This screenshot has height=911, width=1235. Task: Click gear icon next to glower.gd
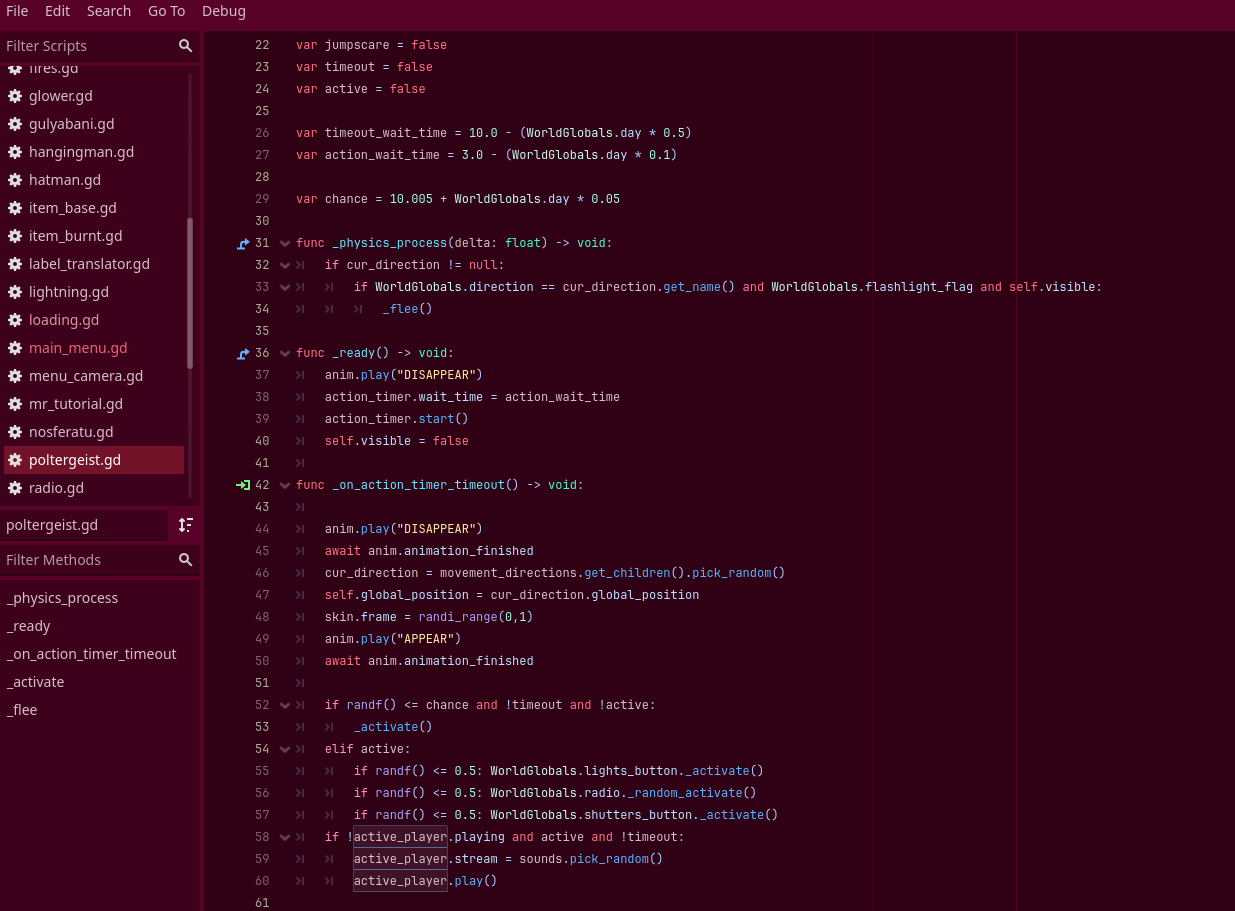tap(15, 96)
